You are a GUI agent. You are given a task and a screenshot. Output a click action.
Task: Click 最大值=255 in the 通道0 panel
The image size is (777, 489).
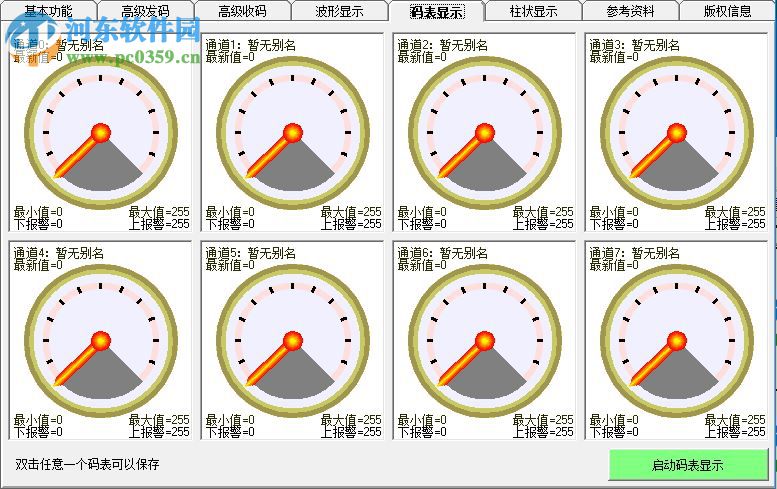tap(159, 212)
